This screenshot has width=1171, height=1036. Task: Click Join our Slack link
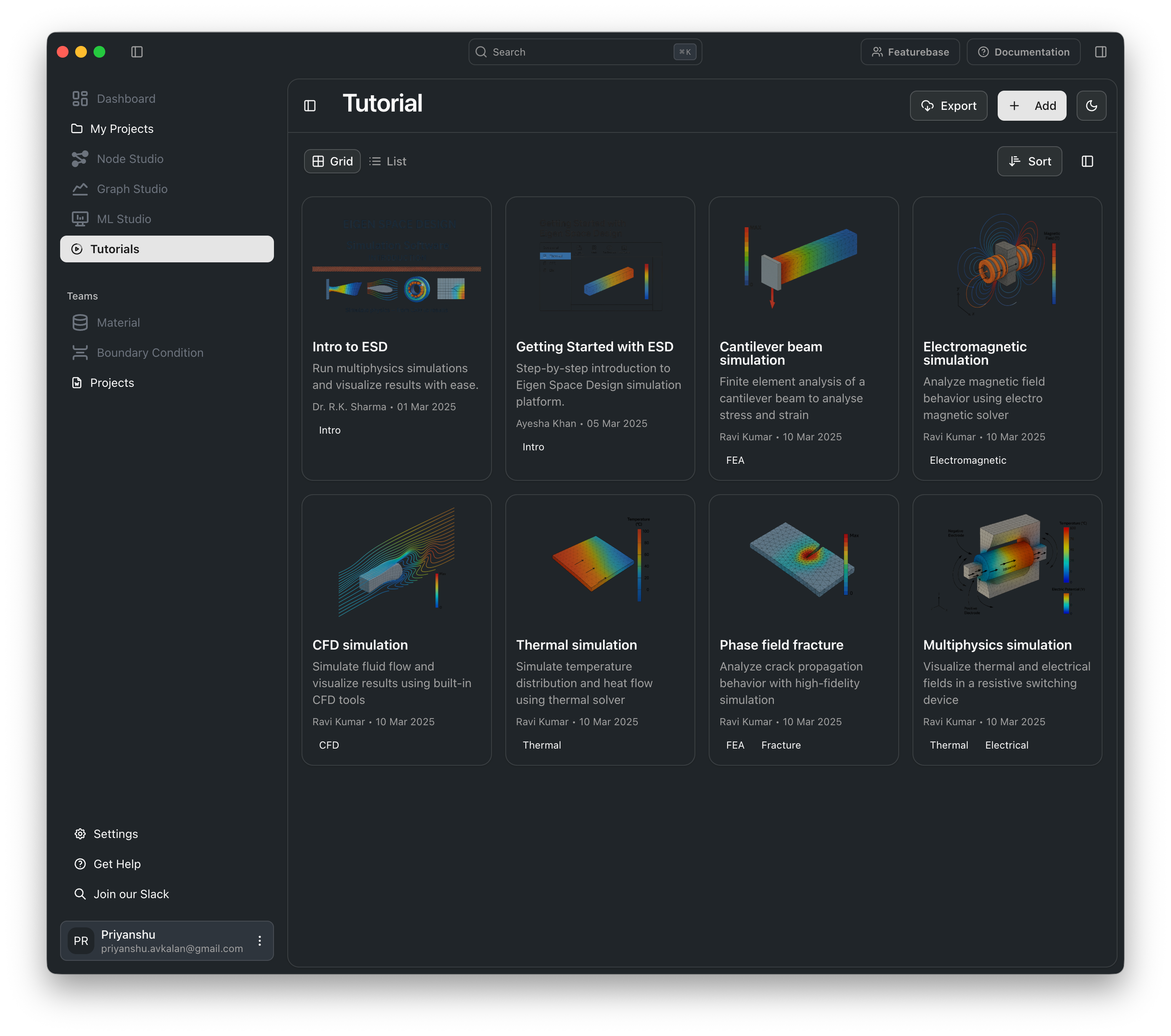pos(167,894)
